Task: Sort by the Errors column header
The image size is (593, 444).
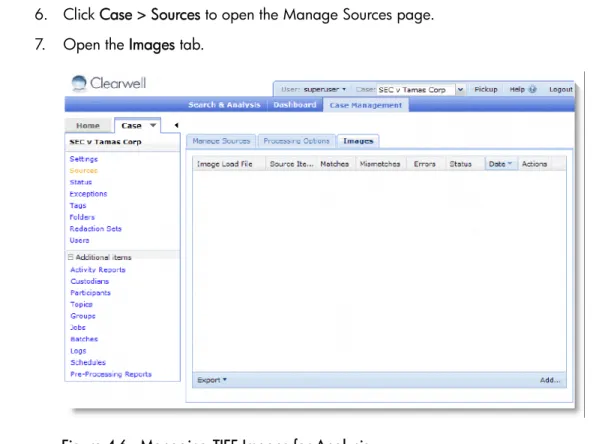Action: pos(425,164)
